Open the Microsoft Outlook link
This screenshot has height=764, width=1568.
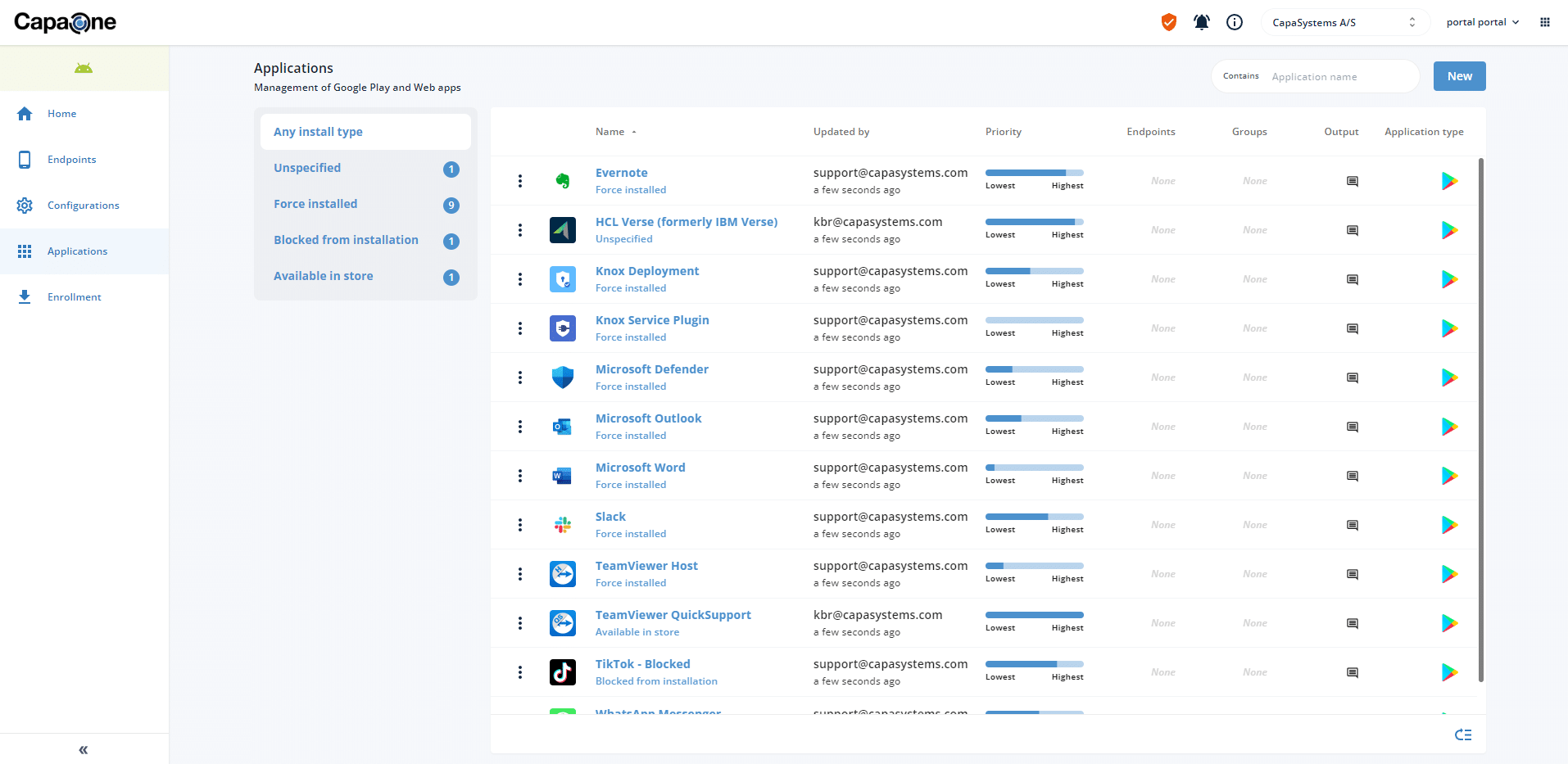tap(648, 418)
